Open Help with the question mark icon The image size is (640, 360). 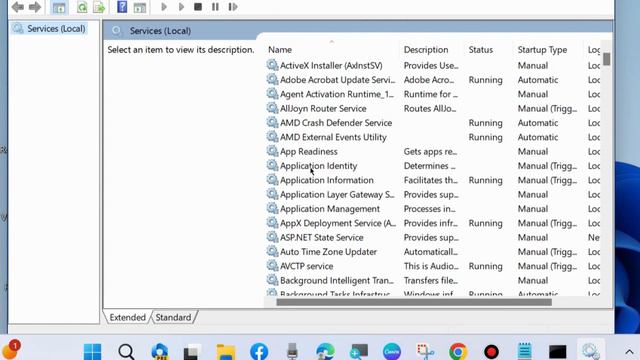click(x=122, y=7)
